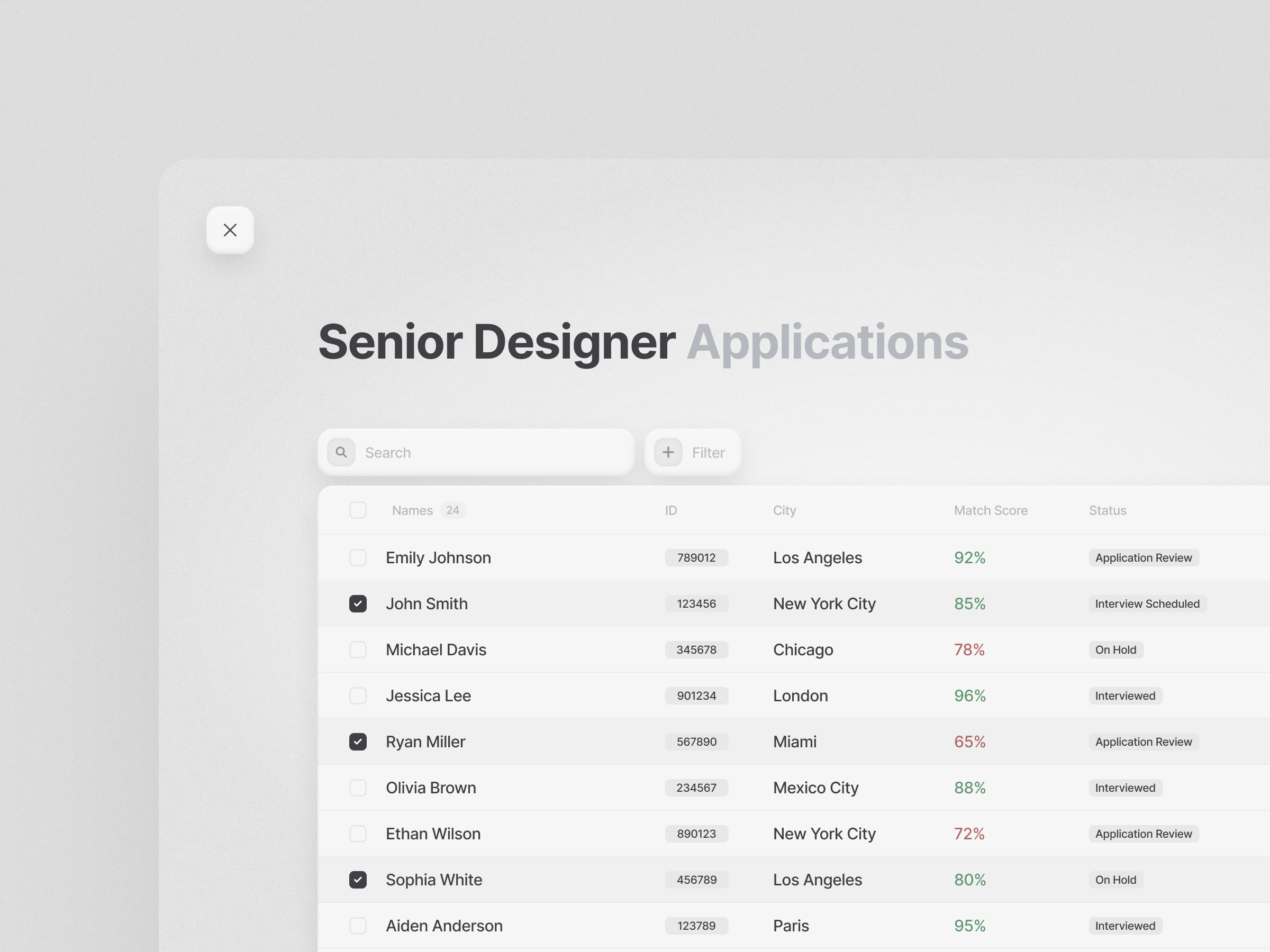Sort by the ID column header
This screenshot has width=1270, height=952.
[670, 510]
